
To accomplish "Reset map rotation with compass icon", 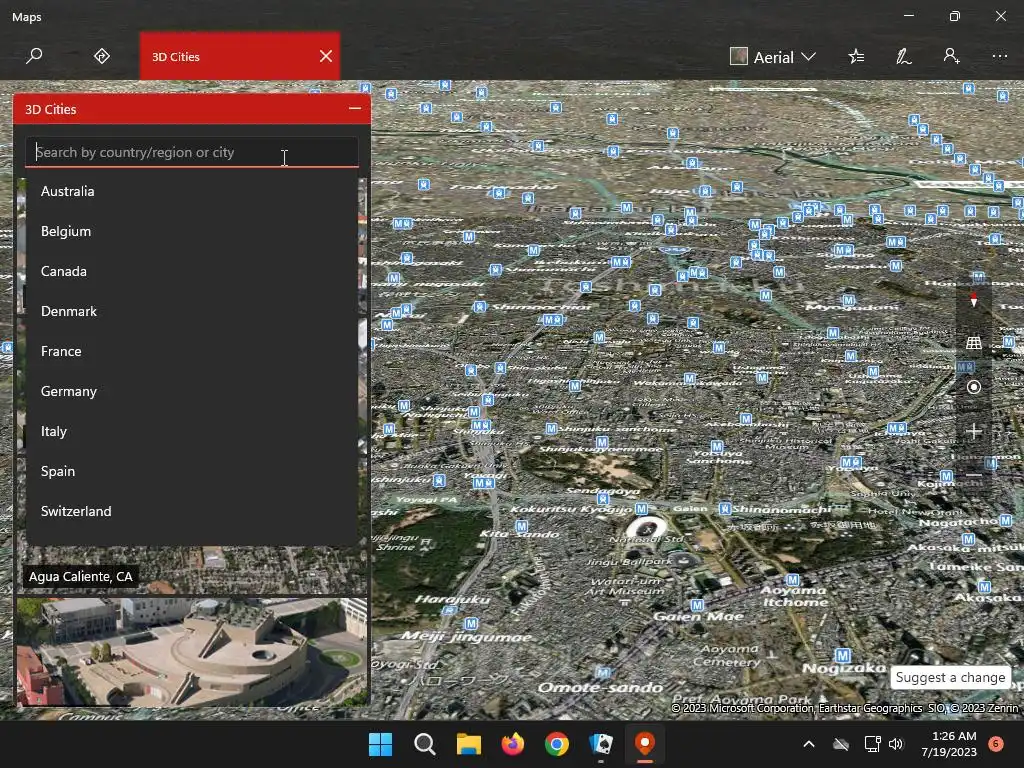I will click(974, 300).
